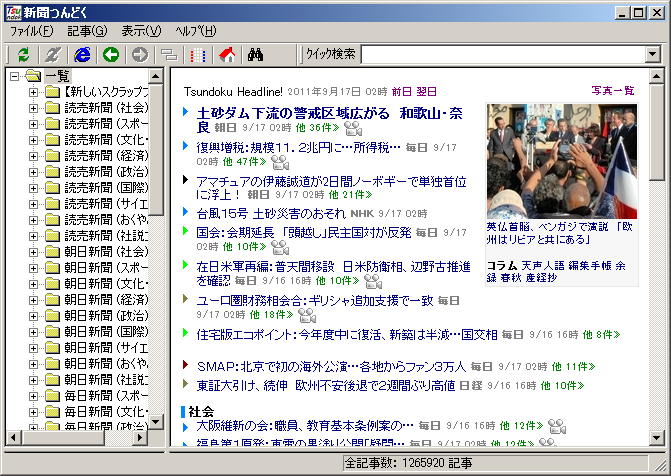Click in the quick search input field
The image size is (671, 476).
pos(503,55)
